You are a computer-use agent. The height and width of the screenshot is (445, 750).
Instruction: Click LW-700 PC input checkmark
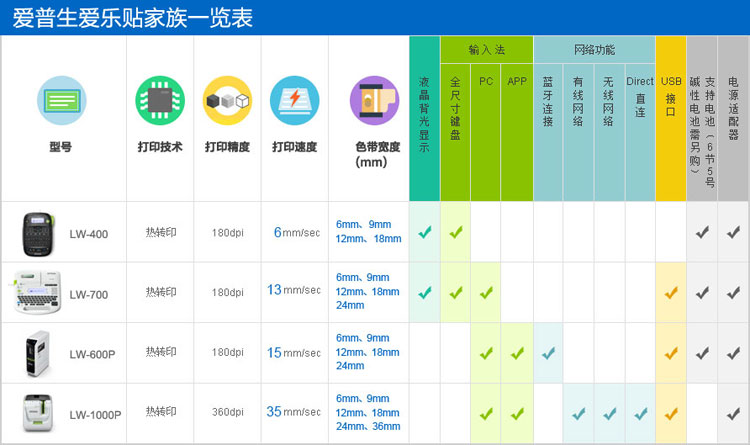coord(486,292)
